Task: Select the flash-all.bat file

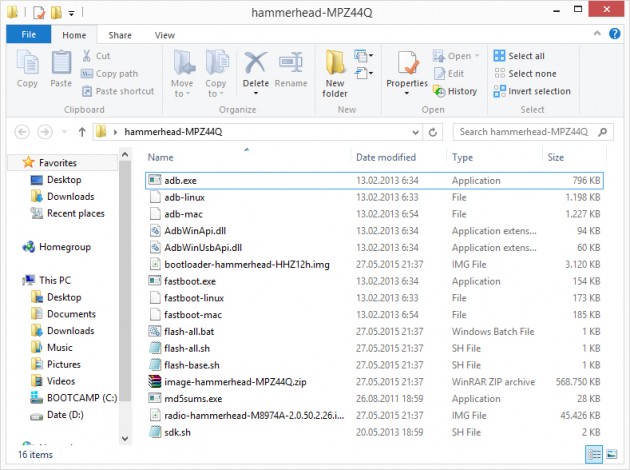Action: pyautogui.click(x=186, y=331)
